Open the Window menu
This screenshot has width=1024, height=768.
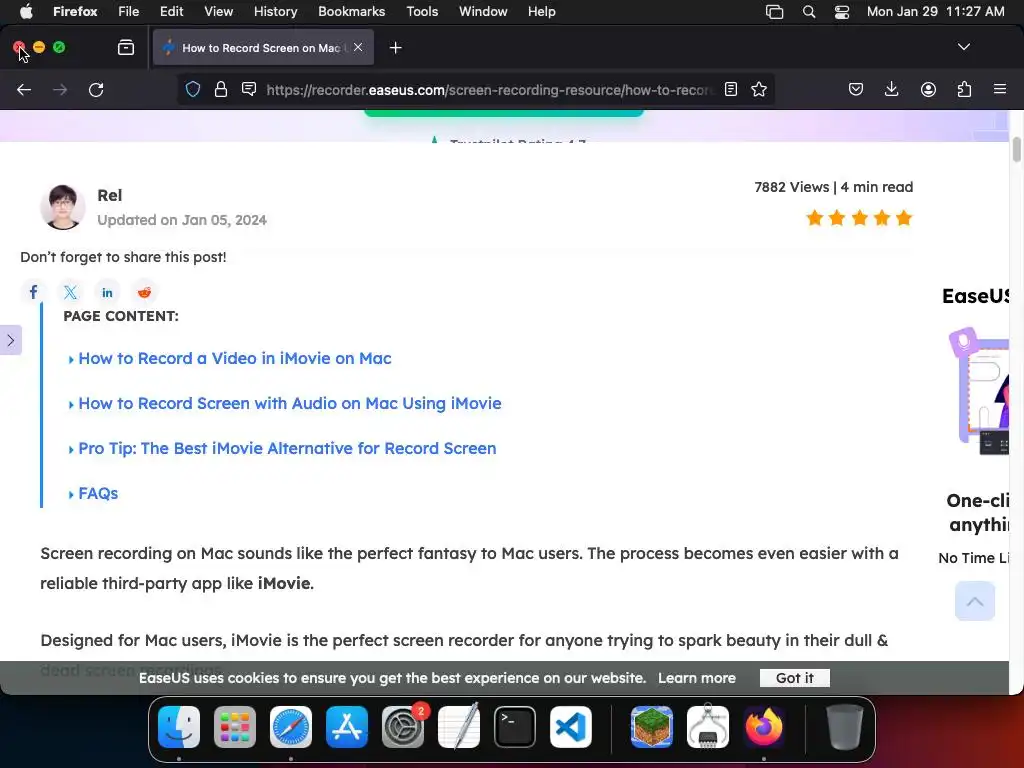[x=483, y=12]
